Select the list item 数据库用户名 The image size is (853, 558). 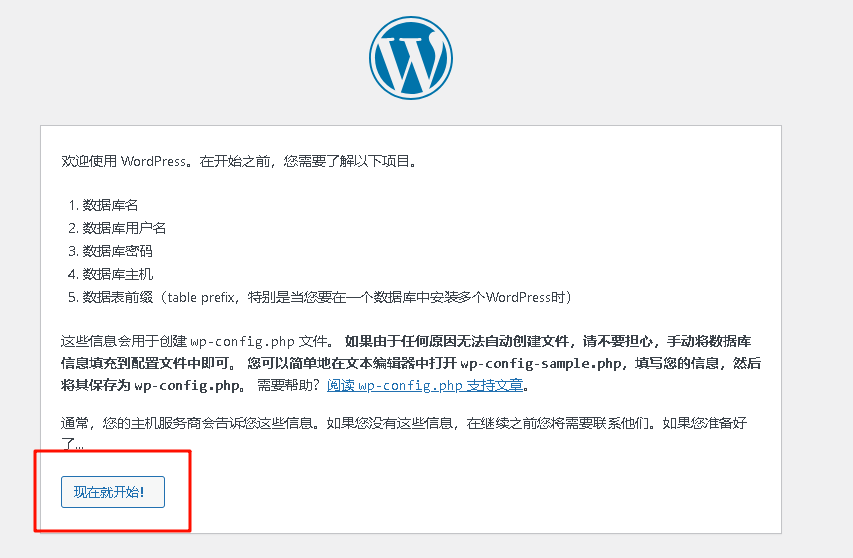click(124, 228)
